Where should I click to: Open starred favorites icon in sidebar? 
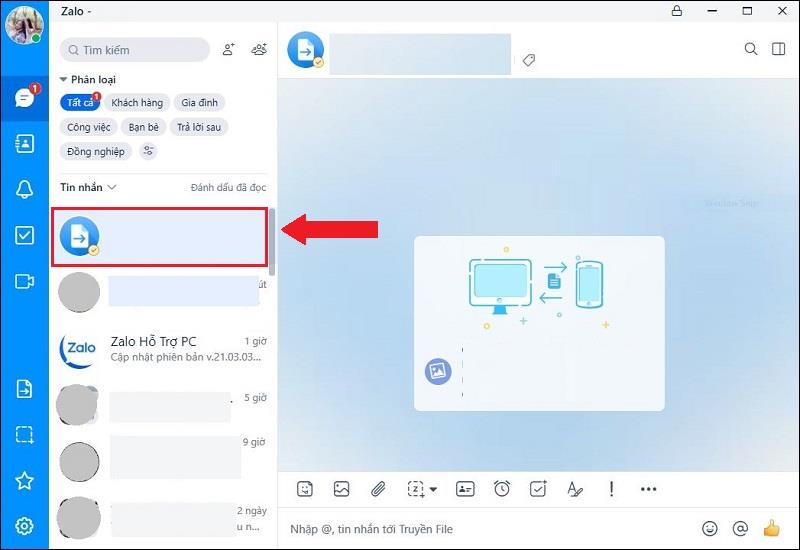[x=24, y=481]
